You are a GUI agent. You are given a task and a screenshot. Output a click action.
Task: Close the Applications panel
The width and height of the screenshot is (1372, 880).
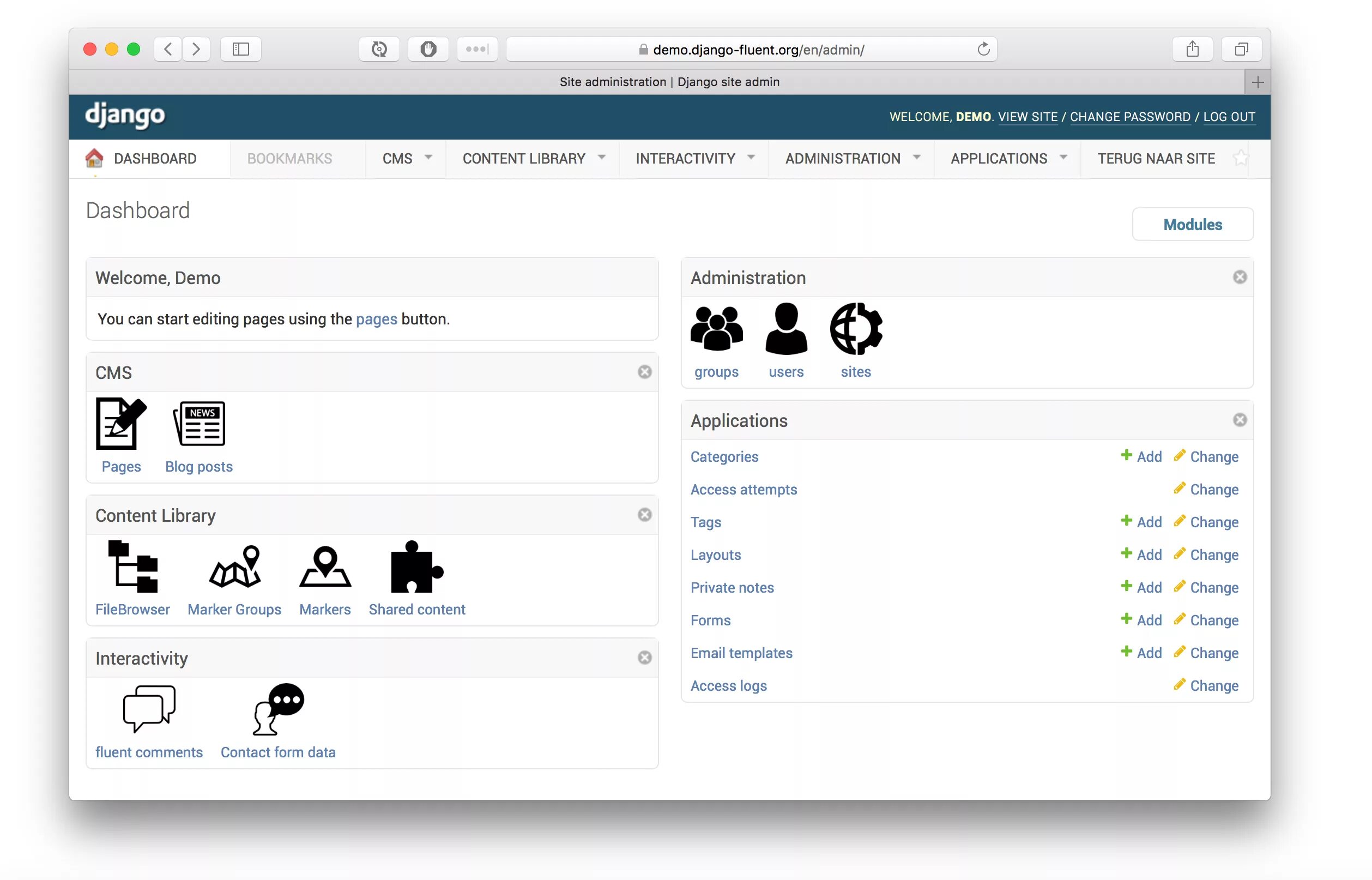point(1240,420)
